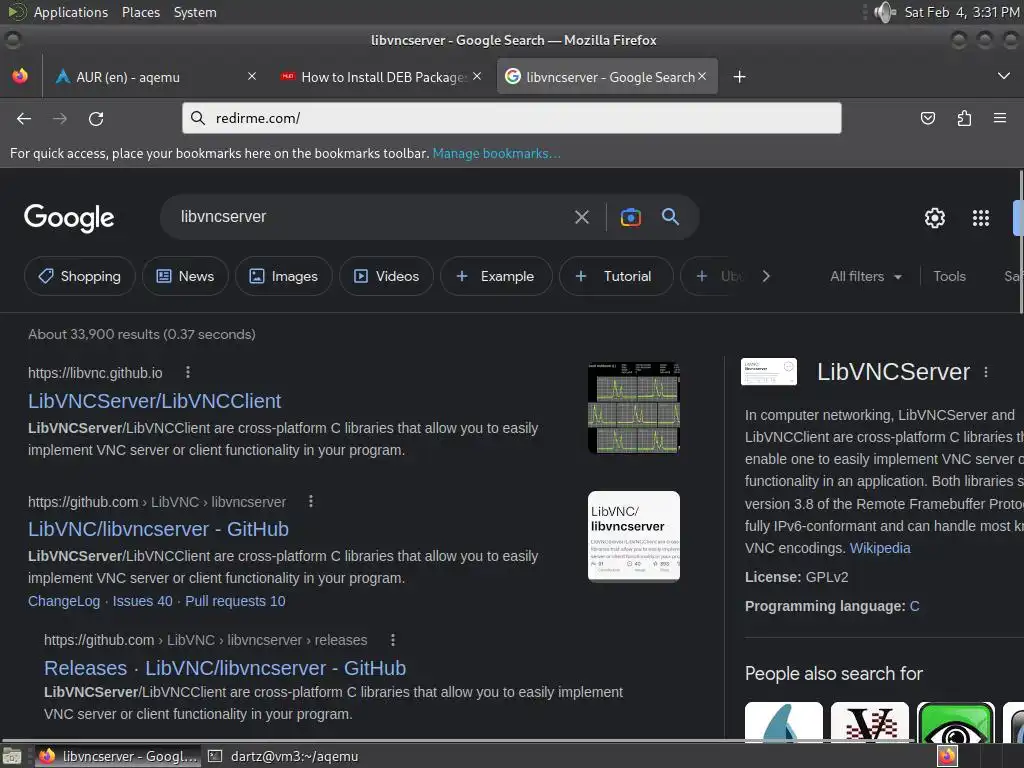Open the green eye related search thumbnail
1024x768 pixels.
click(955, 722)
